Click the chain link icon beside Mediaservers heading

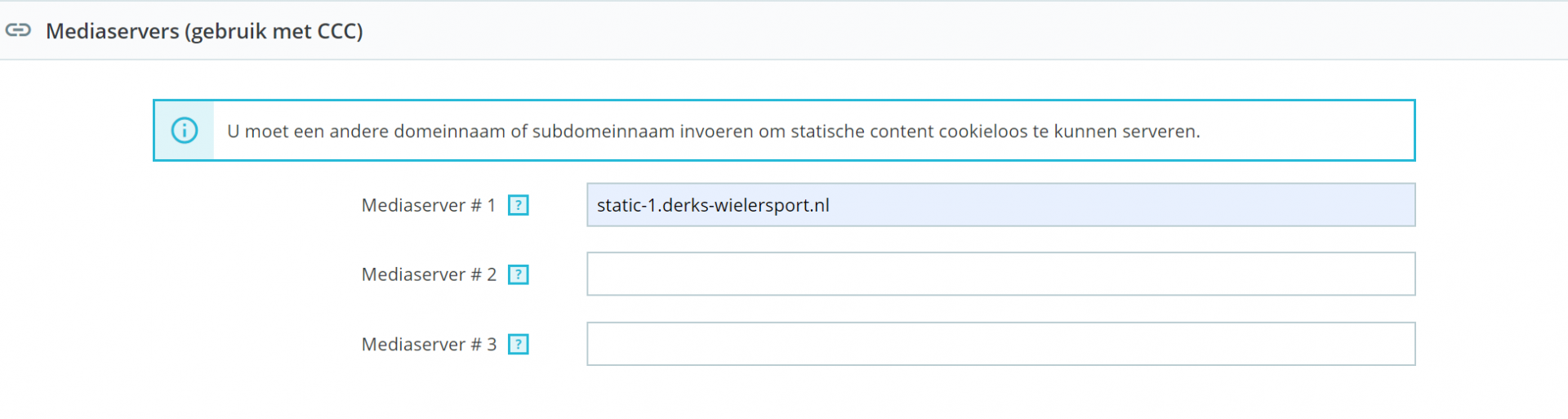coord(18,30)
